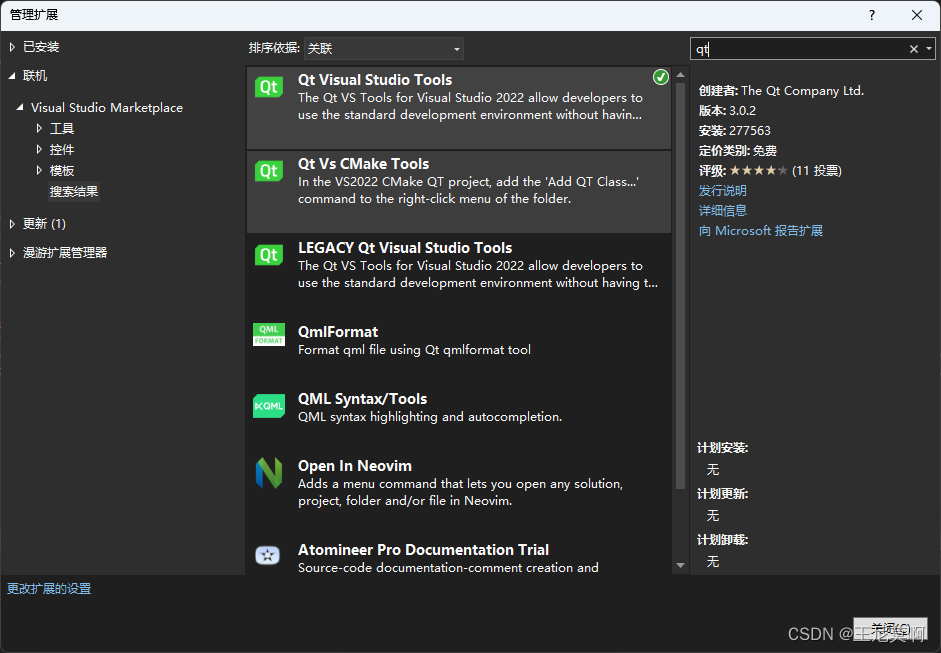Open the 更改扩展的设置 link
This screenshot has width=941, height=653.
point(49,589)
